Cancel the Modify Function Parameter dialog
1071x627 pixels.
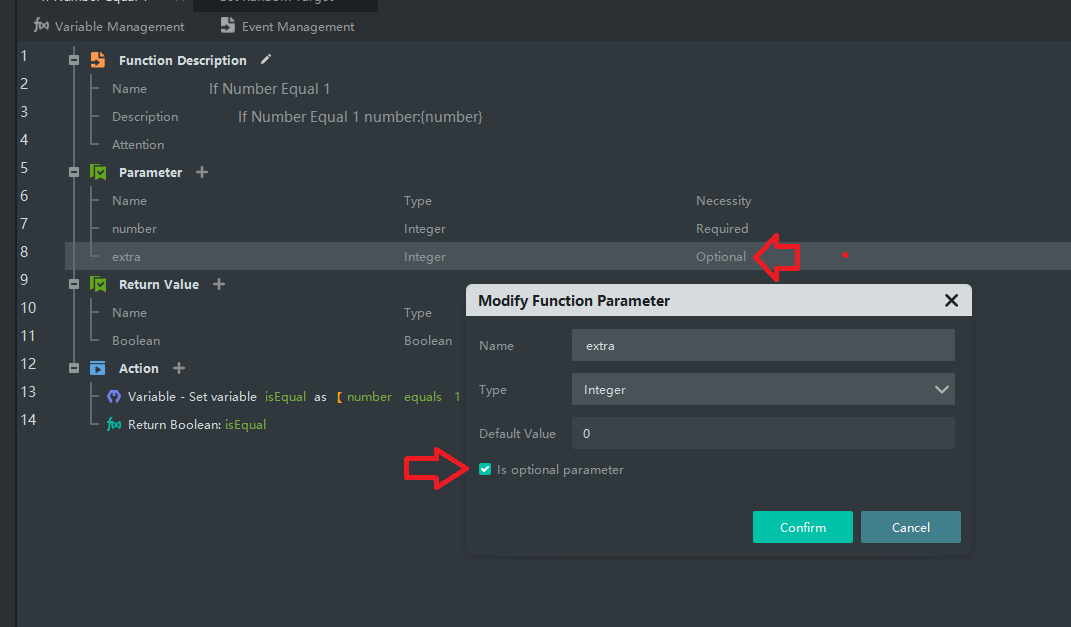pyautogui.click(x=910, y=527)
